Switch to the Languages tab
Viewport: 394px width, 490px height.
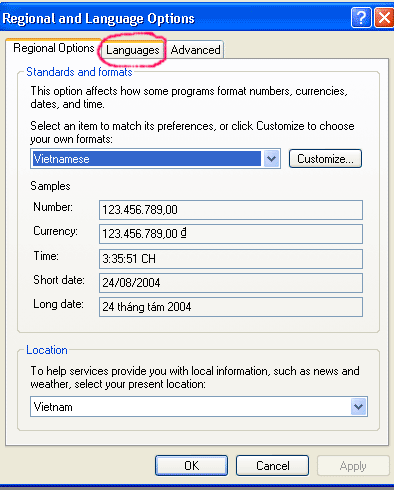point(133,50)
